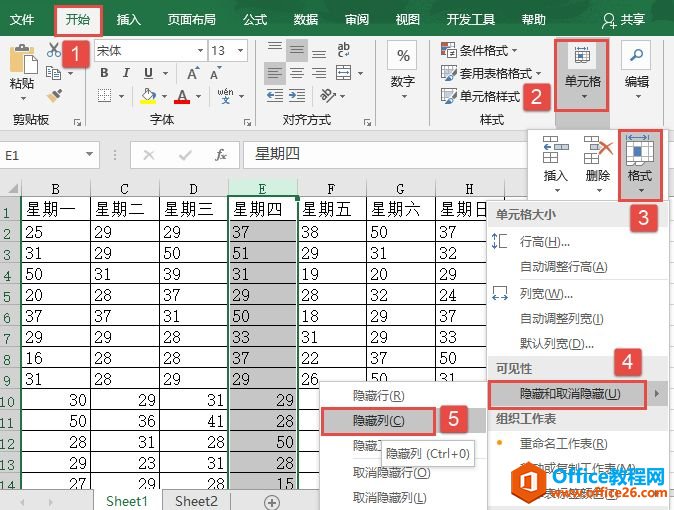Viewport: 674px width, 510px height.
Task: Apply red font color A
Action: (182, 95)
